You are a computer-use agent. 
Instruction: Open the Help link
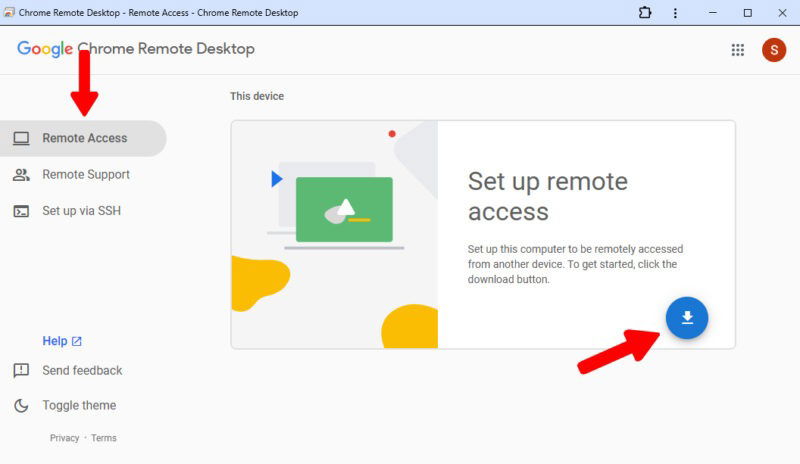tap(55, 341)
